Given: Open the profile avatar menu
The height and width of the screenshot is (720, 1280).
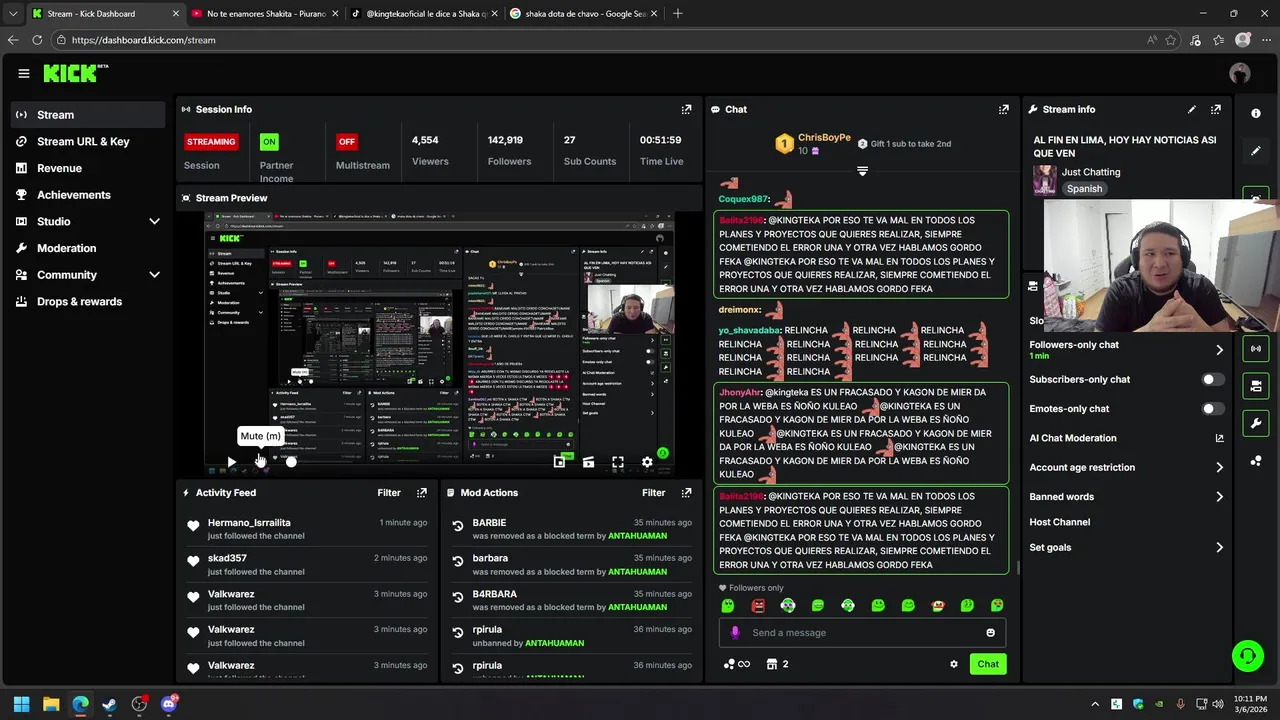Looking at the screenshot, I should coord(1240,73).
